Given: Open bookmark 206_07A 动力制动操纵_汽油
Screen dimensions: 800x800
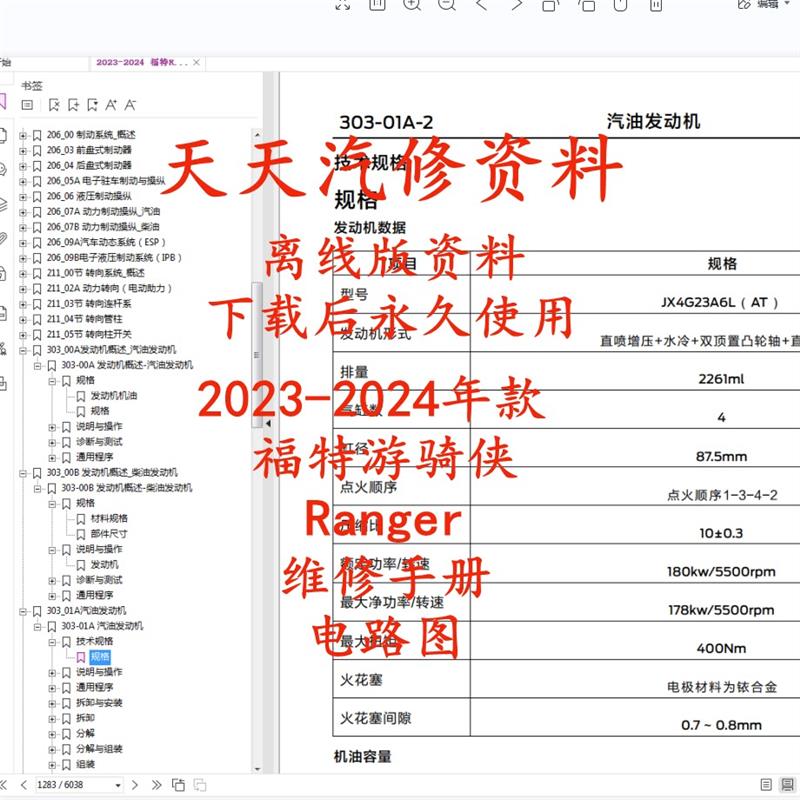Looking at the screenshot, I should point(104,211).
